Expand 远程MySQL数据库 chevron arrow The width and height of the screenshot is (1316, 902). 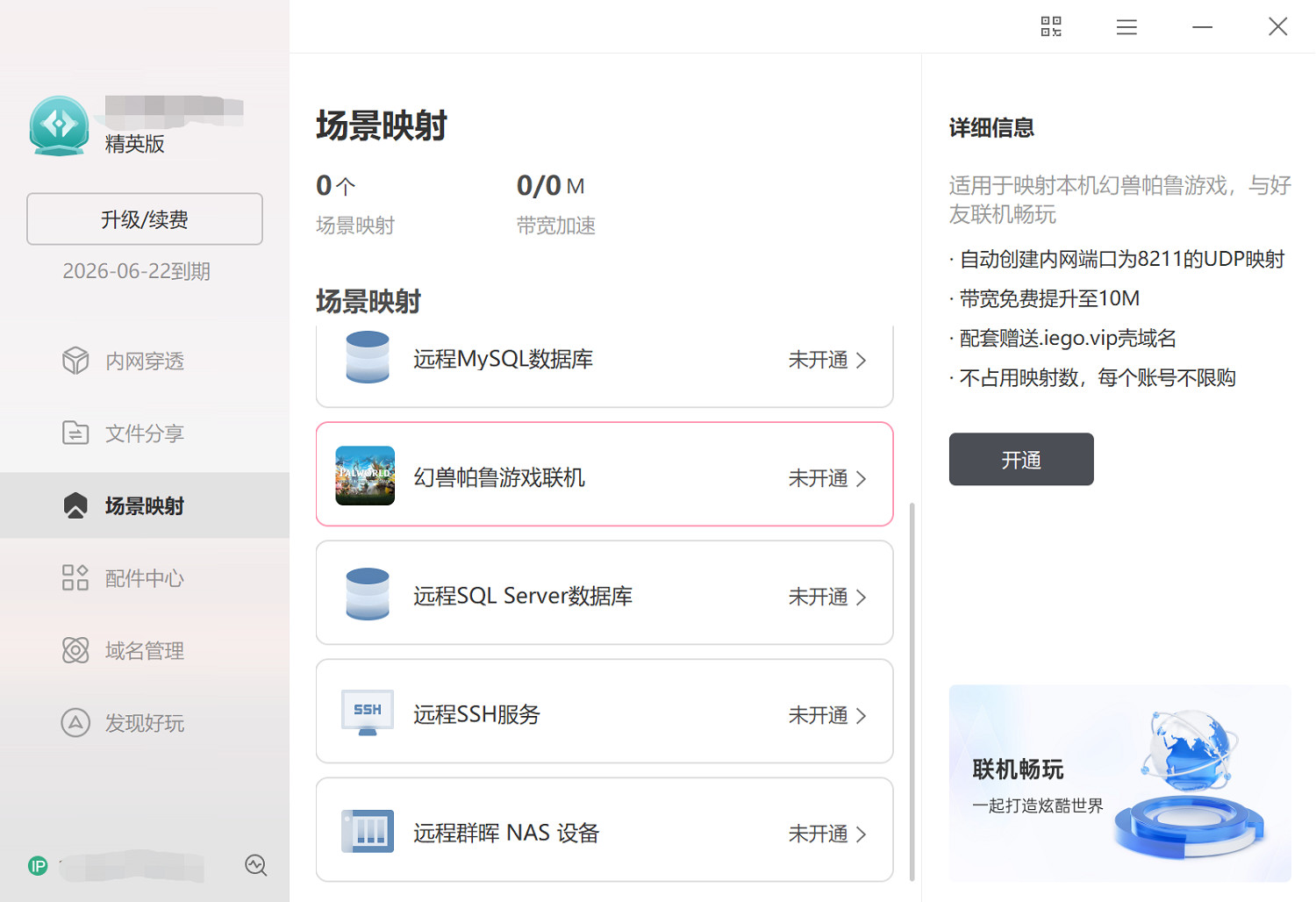[x=862, y=361]
